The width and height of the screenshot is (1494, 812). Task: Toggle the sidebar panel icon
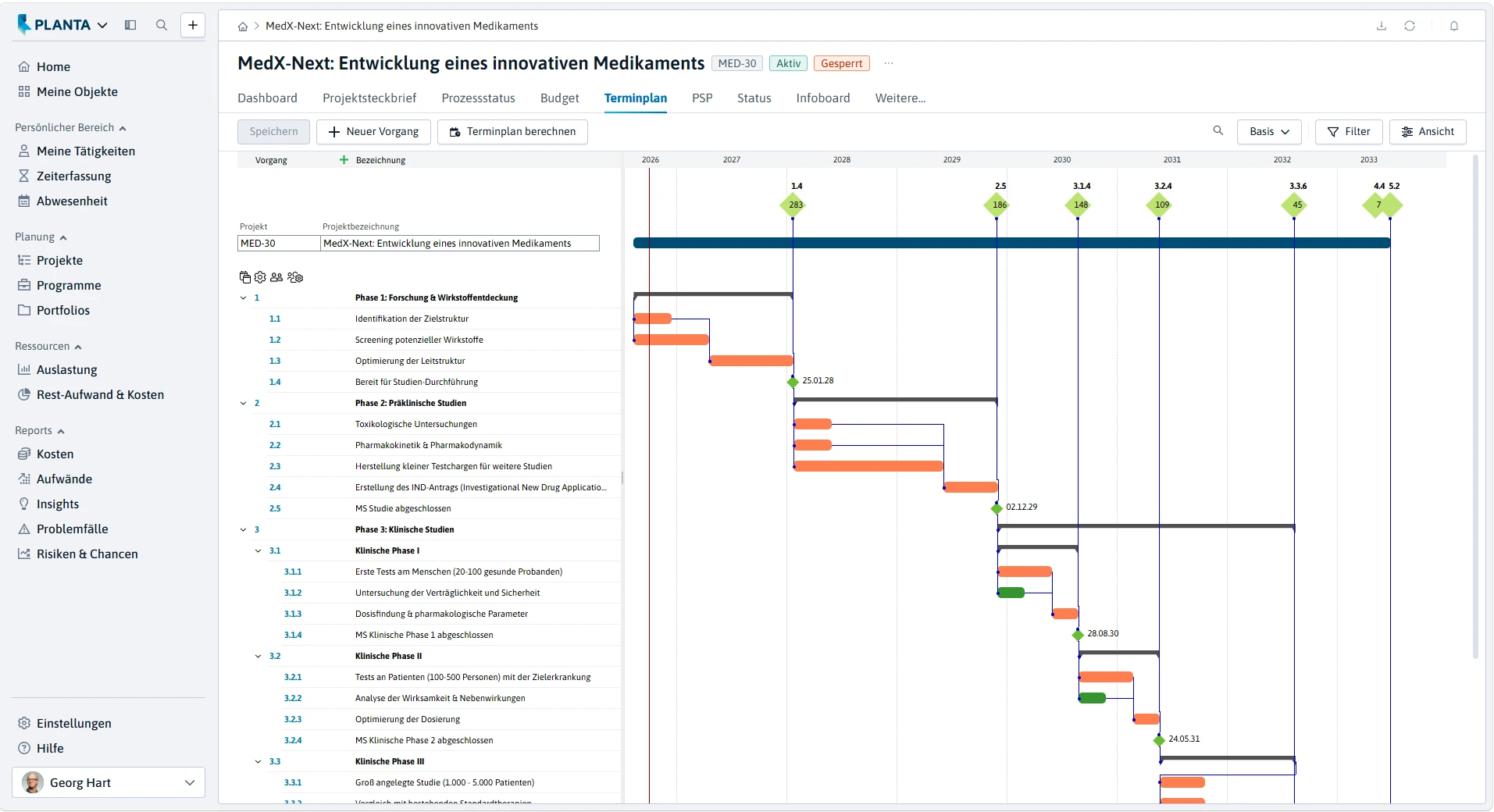pyautogui.click(x=130, y=25)
